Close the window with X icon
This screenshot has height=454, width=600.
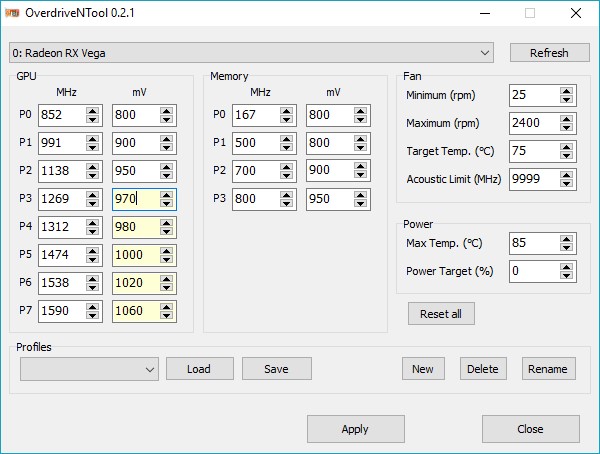tap(576, 13)
